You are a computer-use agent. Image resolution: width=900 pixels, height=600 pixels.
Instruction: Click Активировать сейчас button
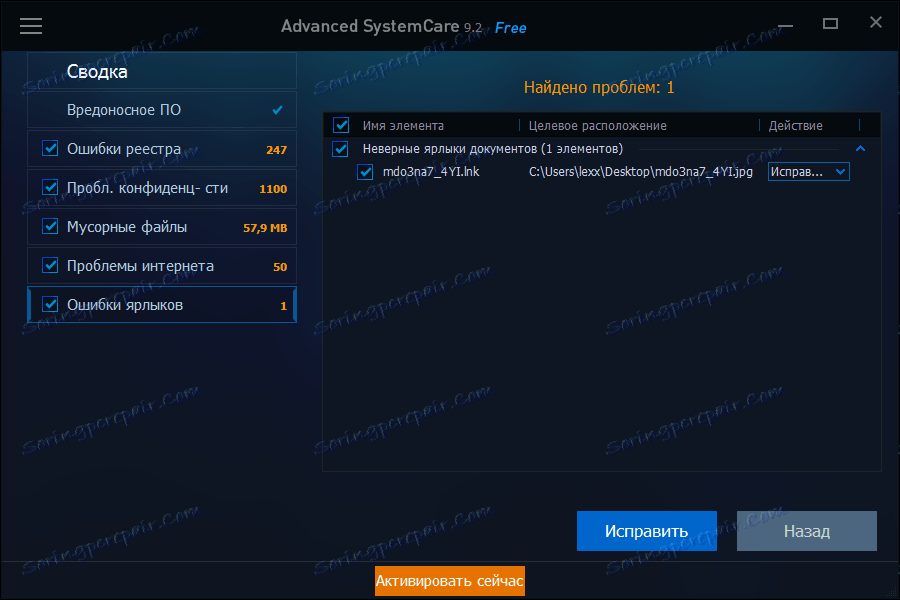pos(449,581)
